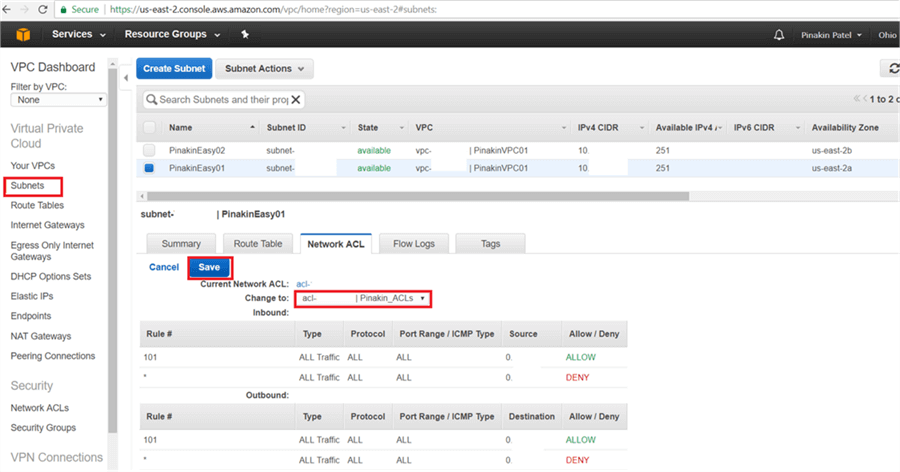Click the horizontal scrollbar left arrow
The width and height of the screenshot is (900, 472).
[x=142, y=196]
